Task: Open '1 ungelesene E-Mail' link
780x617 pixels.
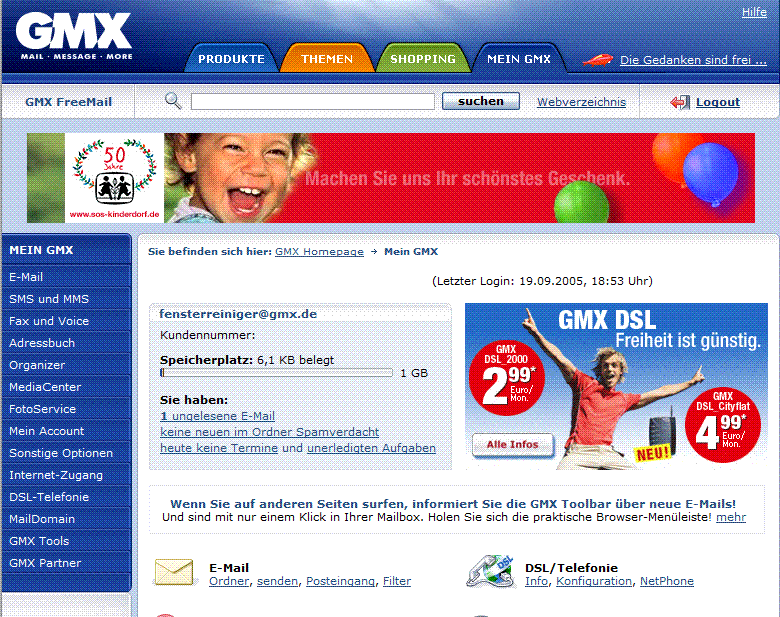Action: (x=217, y=416)
